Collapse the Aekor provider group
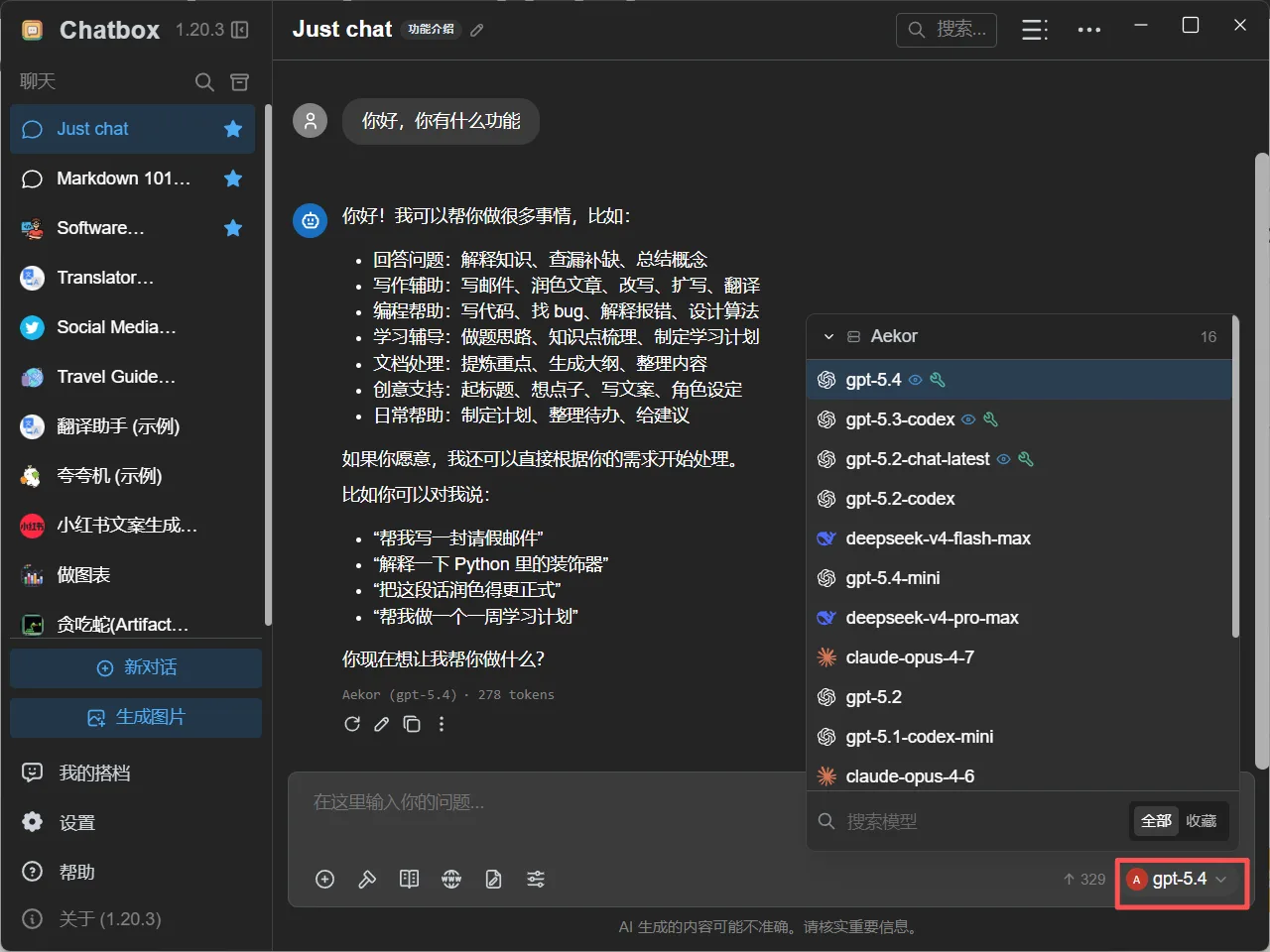The width and height of the screenshot is (1270, 952). 828,337
